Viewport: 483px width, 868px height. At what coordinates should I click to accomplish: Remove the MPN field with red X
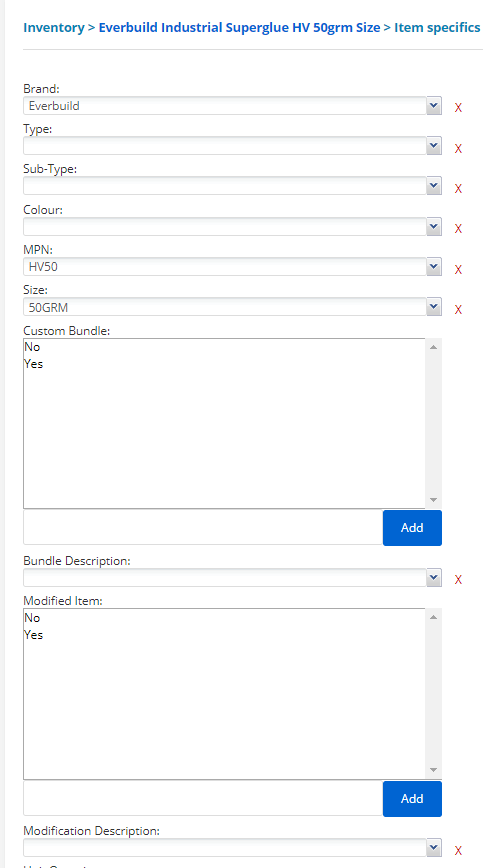coord(458,270)
